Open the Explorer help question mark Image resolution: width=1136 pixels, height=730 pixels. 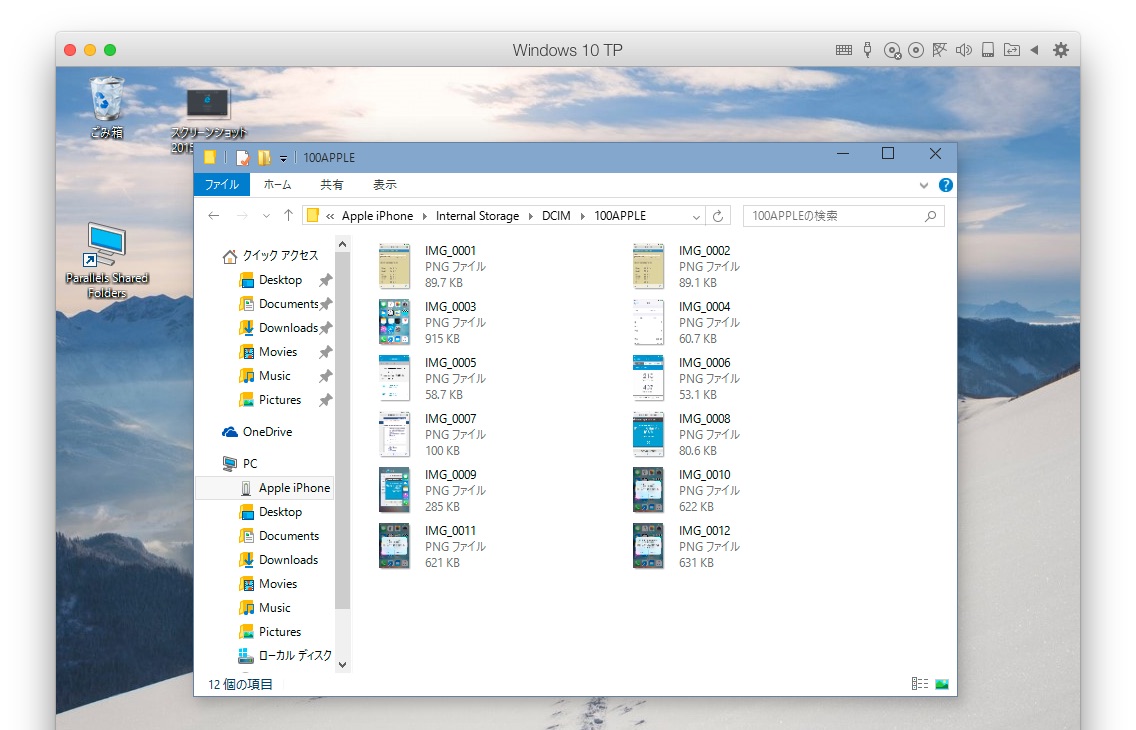coord(945,185)
